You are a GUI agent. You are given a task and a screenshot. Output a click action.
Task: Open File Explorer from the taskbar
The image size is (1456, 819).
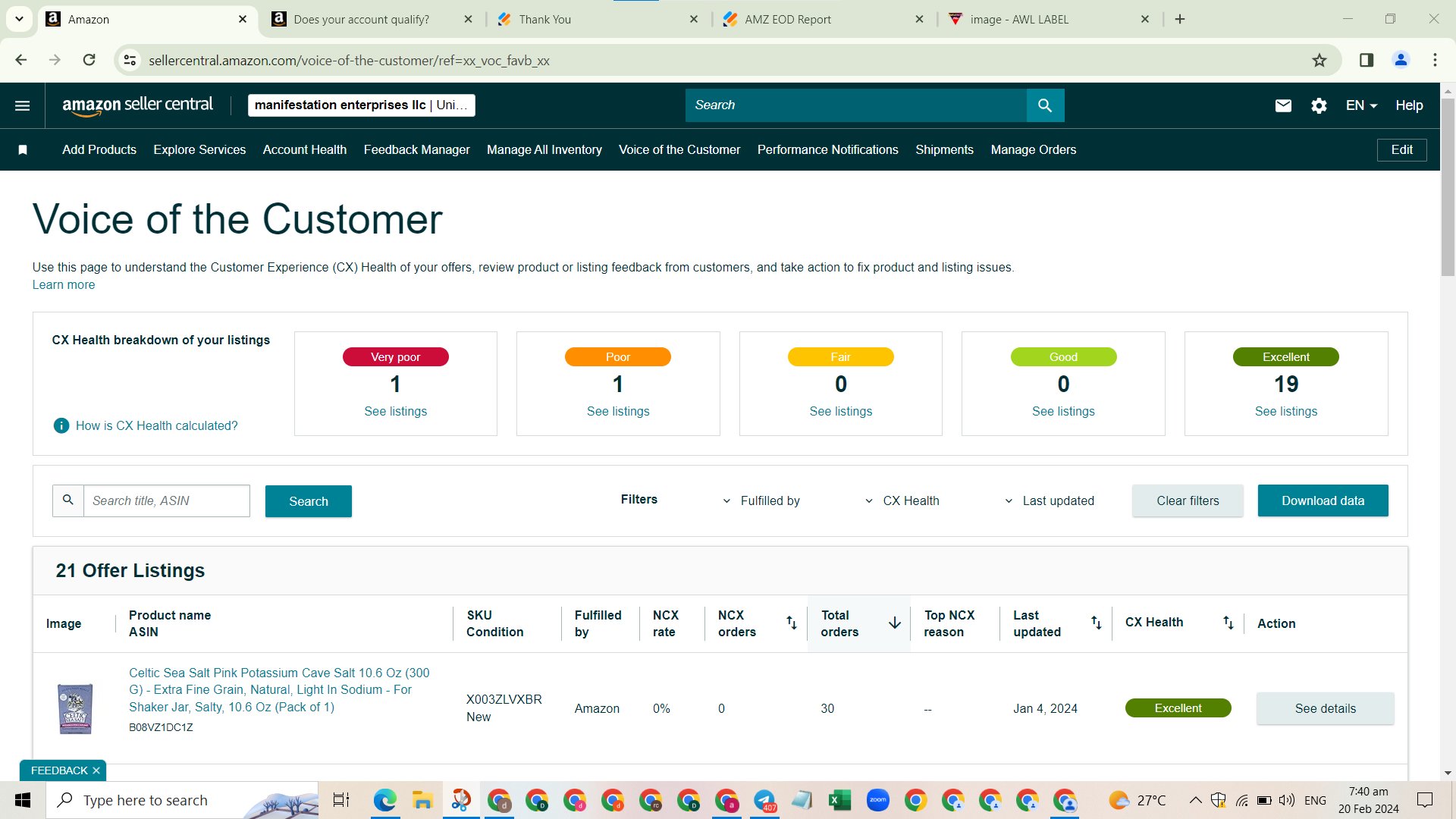[x=422, y=800]
